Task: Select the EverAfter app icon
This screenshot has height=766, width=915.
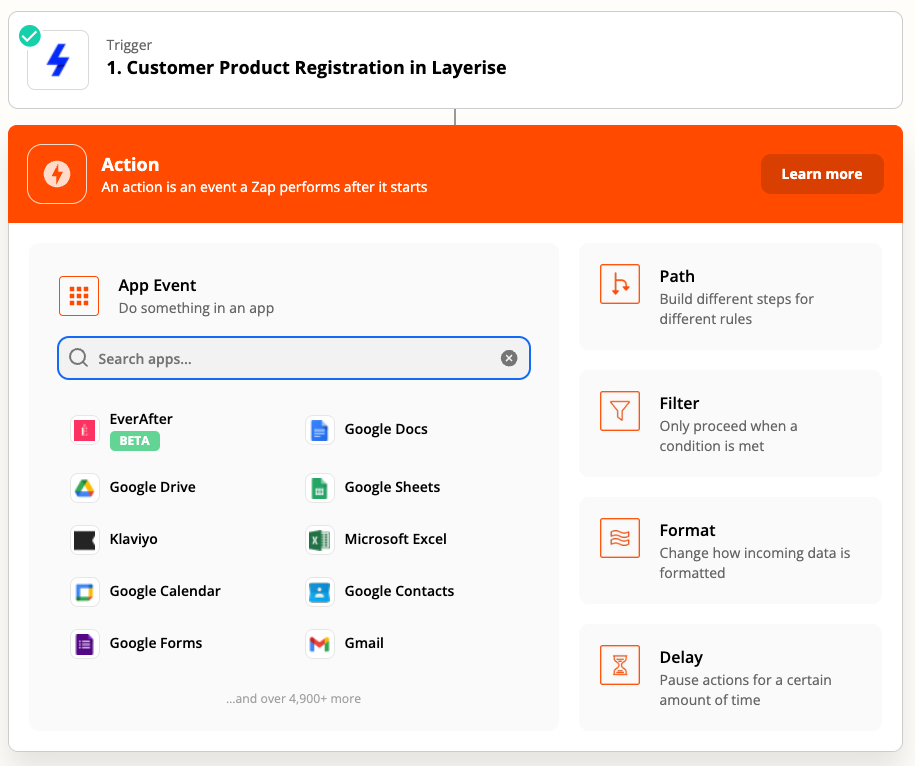Action: click(x=84, y=430)
